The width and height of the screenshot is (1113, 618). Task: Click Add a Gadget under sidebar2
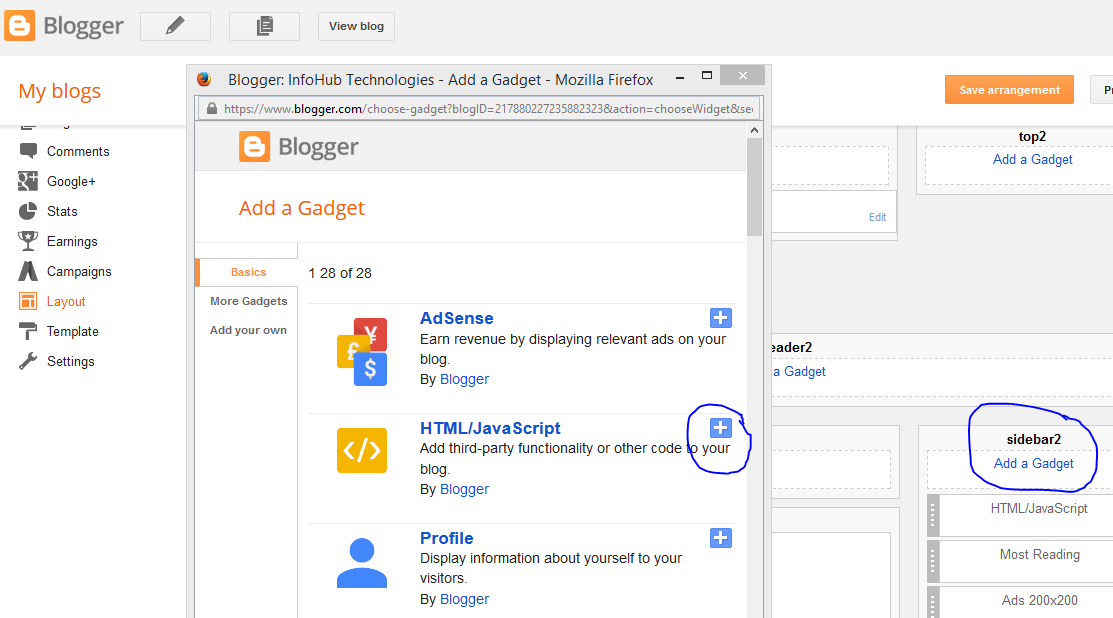point(1034,463)
